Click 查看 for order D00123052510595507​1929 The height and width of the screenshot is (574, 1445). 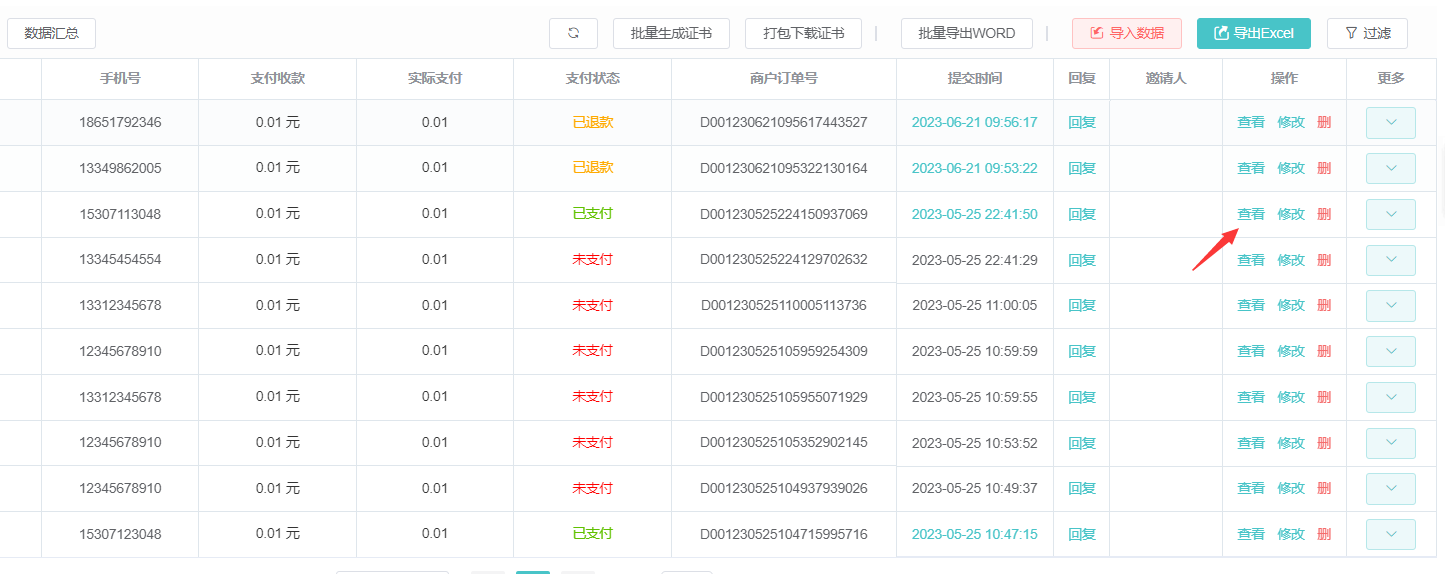click(1251, 397)
